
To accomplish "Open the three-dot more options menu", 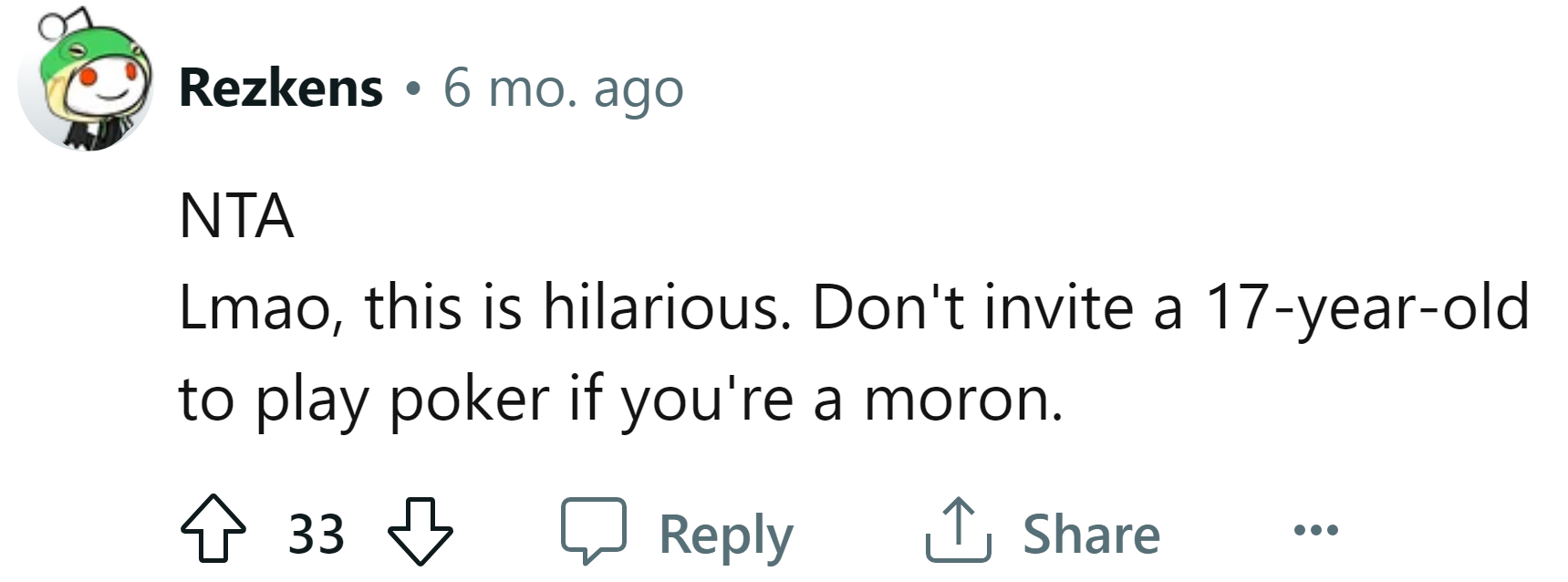I will click(1316, 529).
